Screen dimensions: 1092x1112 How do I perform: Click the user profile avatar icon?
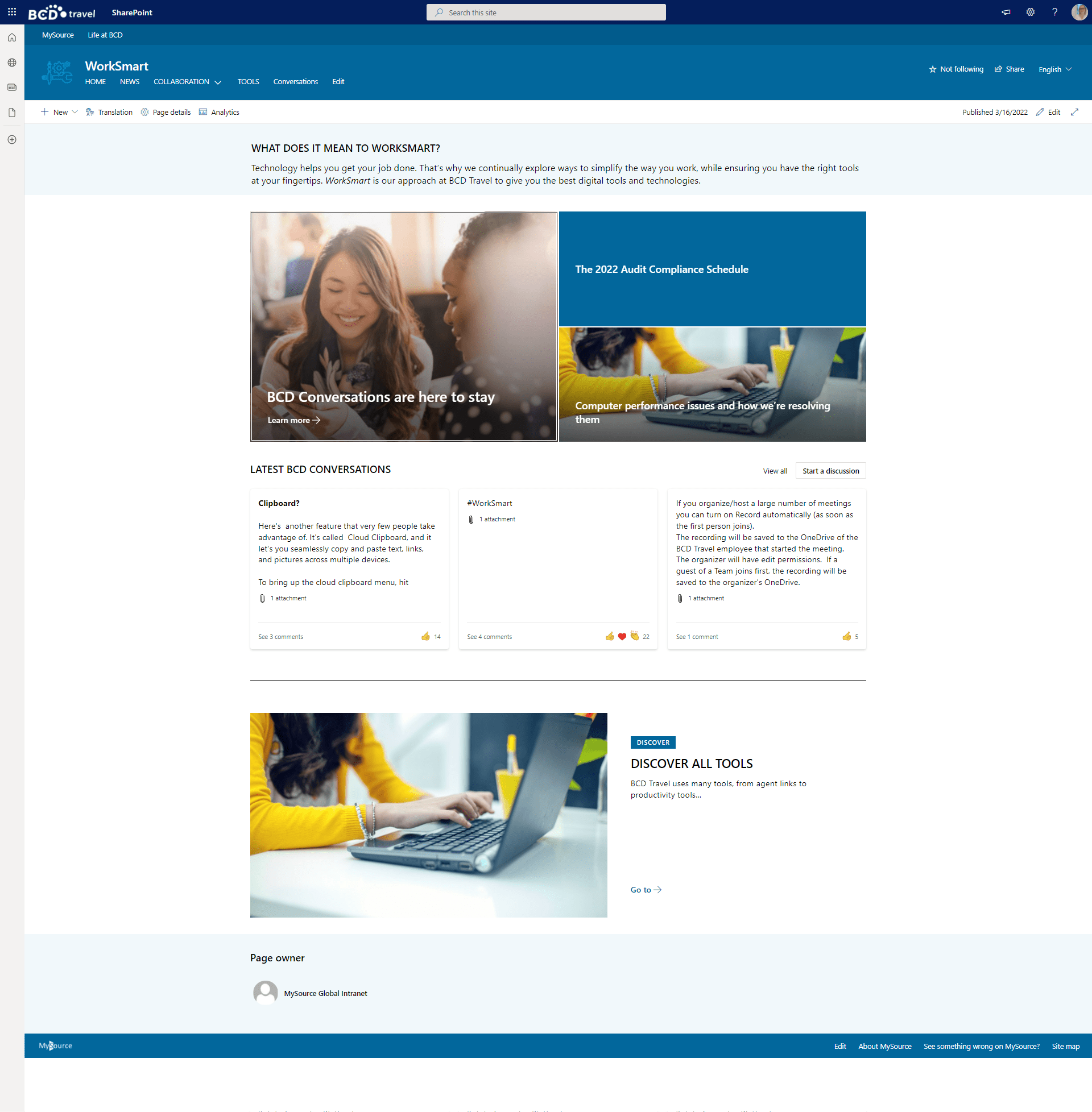pos(1079,12)
